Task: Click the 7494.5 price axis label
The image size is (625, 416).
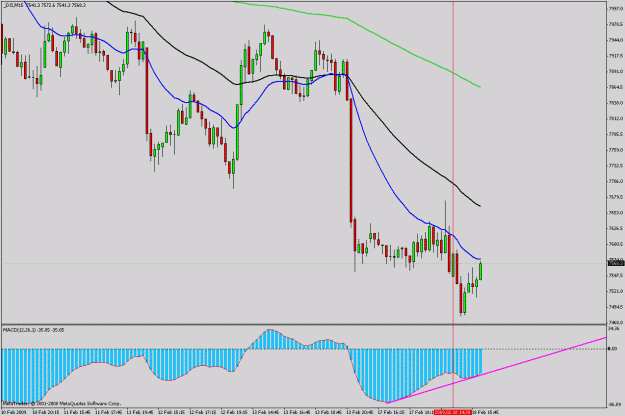Action: click(616, 307)
